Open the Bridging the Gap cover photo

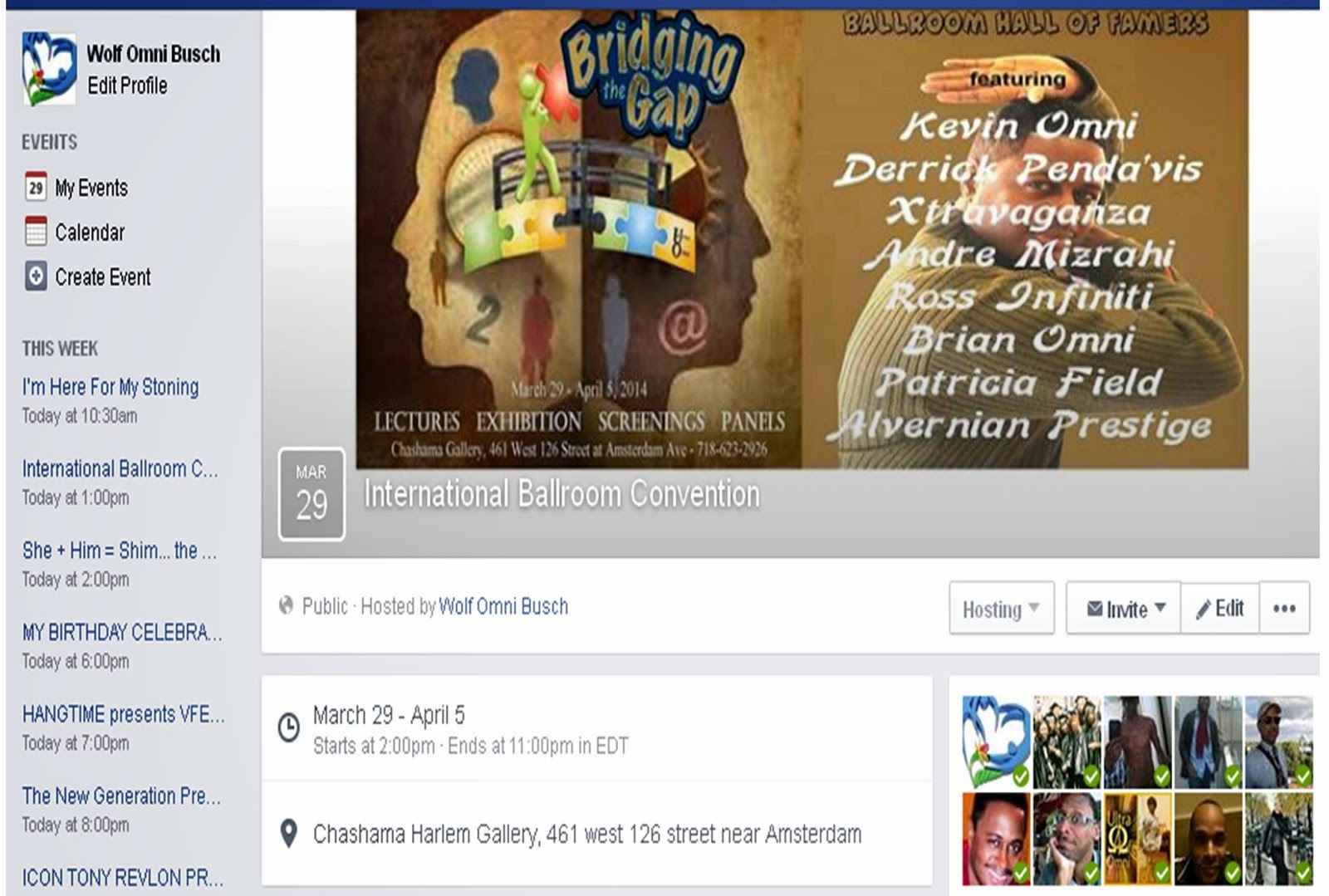[x=802, y=239]
